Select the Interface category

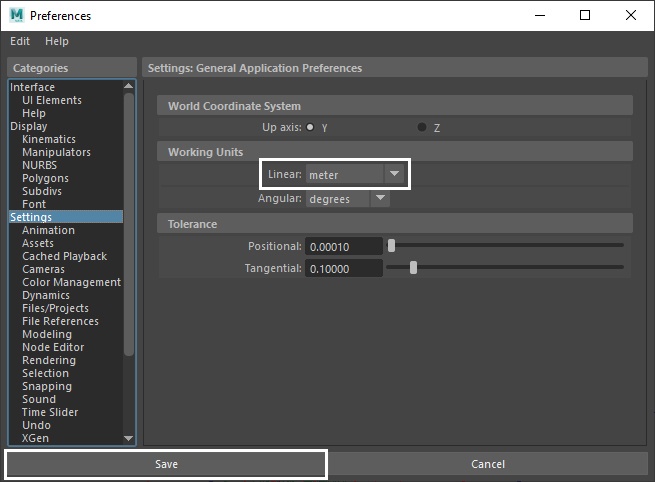[x=33, y=87]
